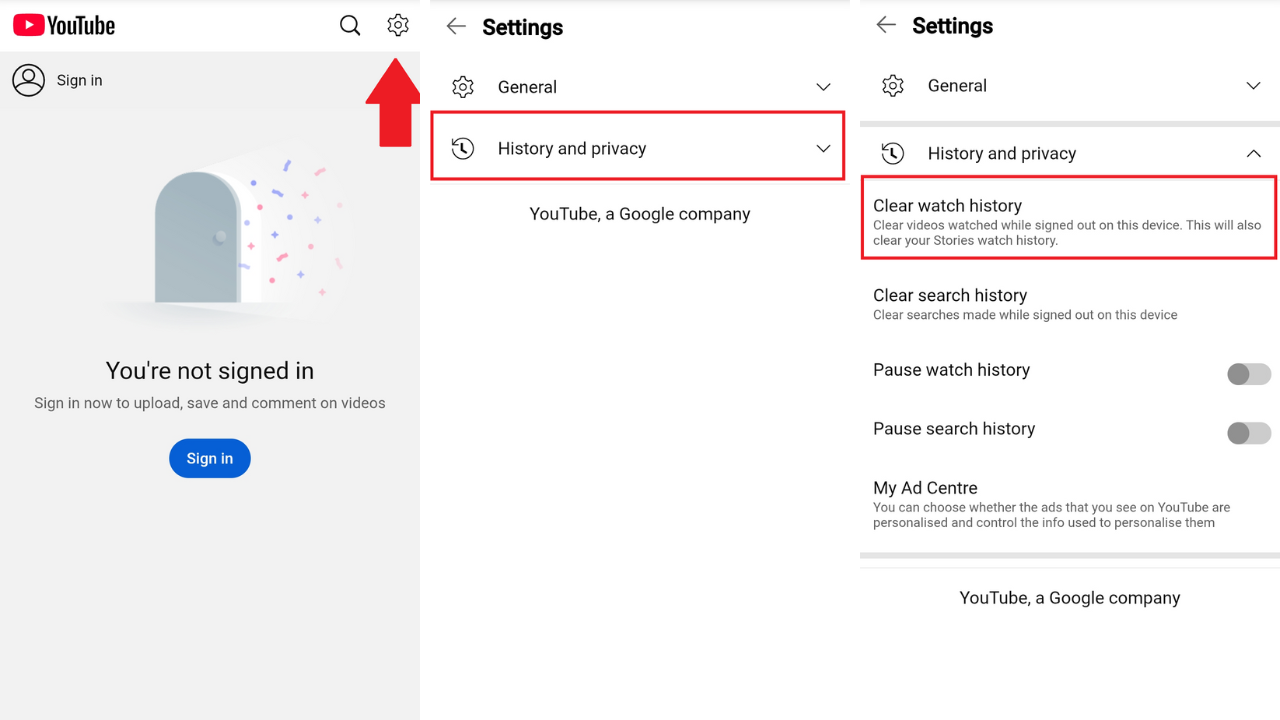Screen dimensions: 1280x720
Task: Click the Pause search history slider control
Action: tap(1248, 433)
